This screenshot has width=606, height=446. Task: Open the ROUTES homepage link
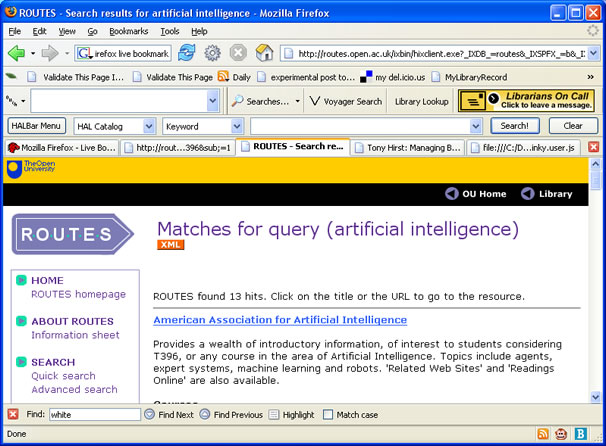click(78, 294)
